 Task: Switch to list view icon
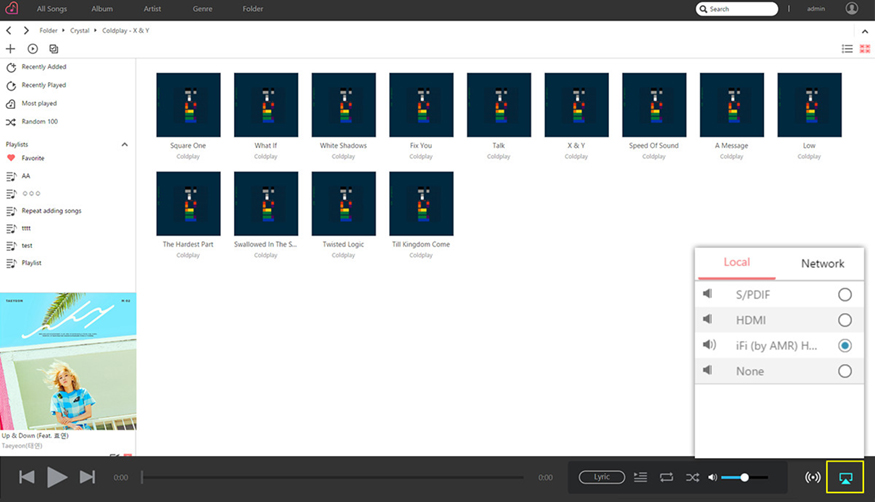click(x=847, y=49)
